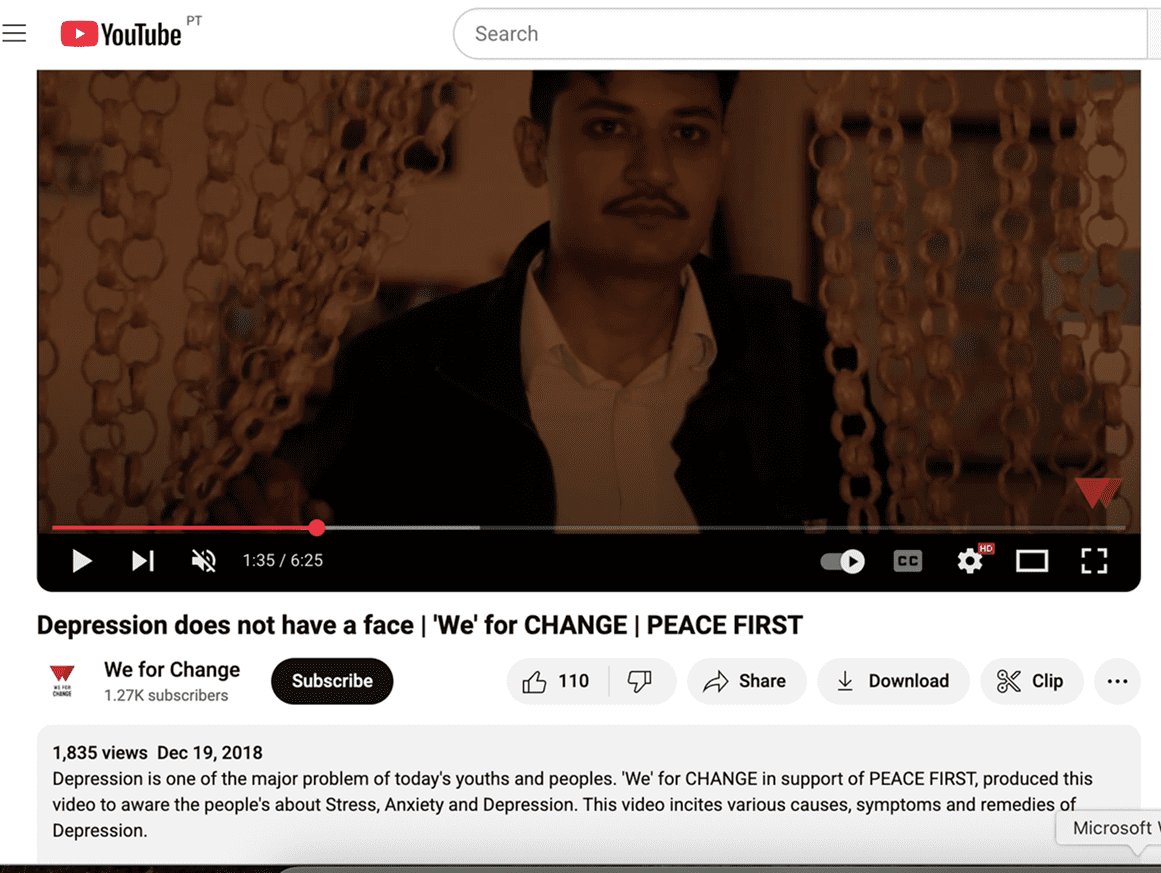The width and height of the screenshot is (1161, 873).
Task: Unmute the video volume icon
Action: [204, 561]
